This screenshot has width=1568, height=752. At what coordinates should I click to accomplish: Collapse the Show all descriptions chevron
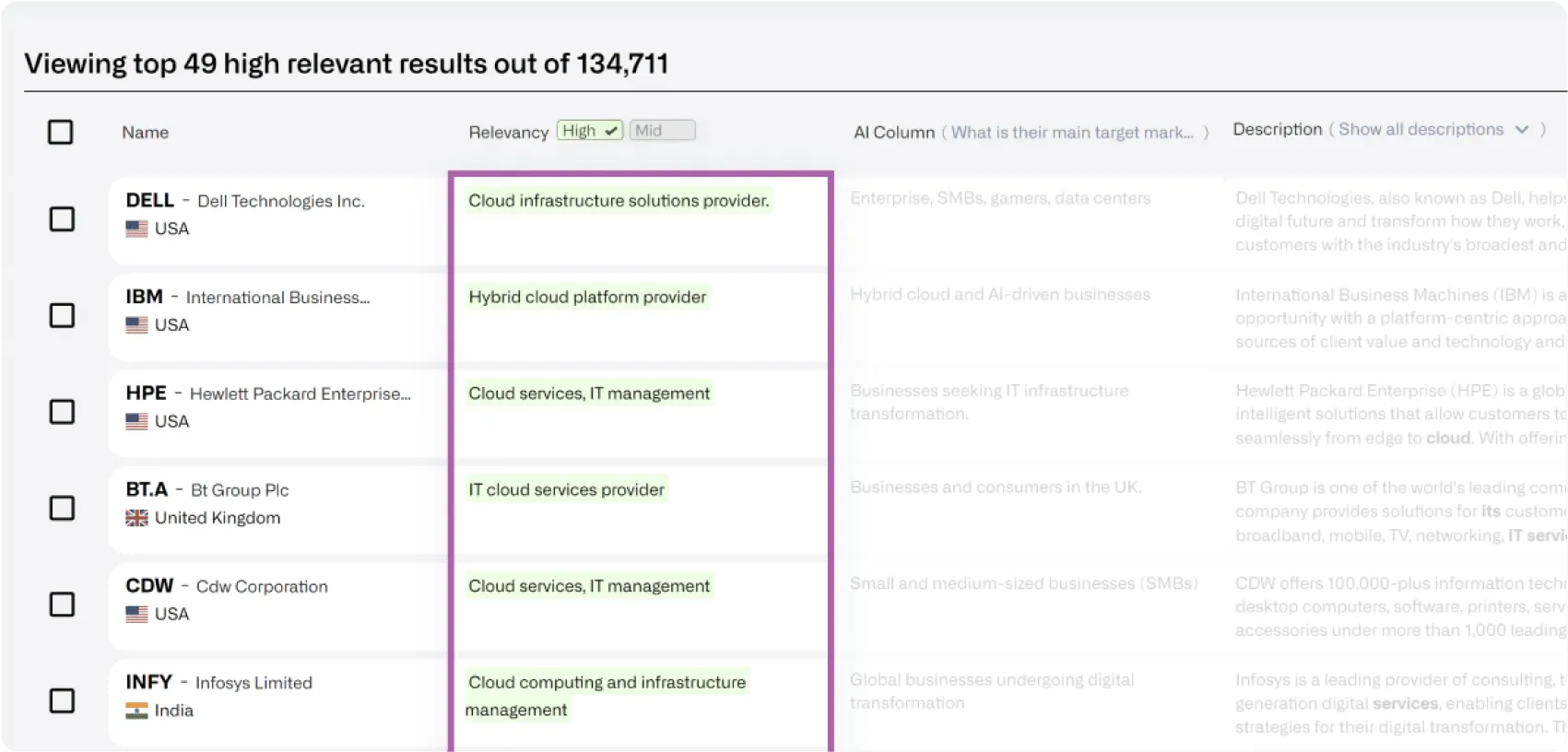click(1523, 129)
